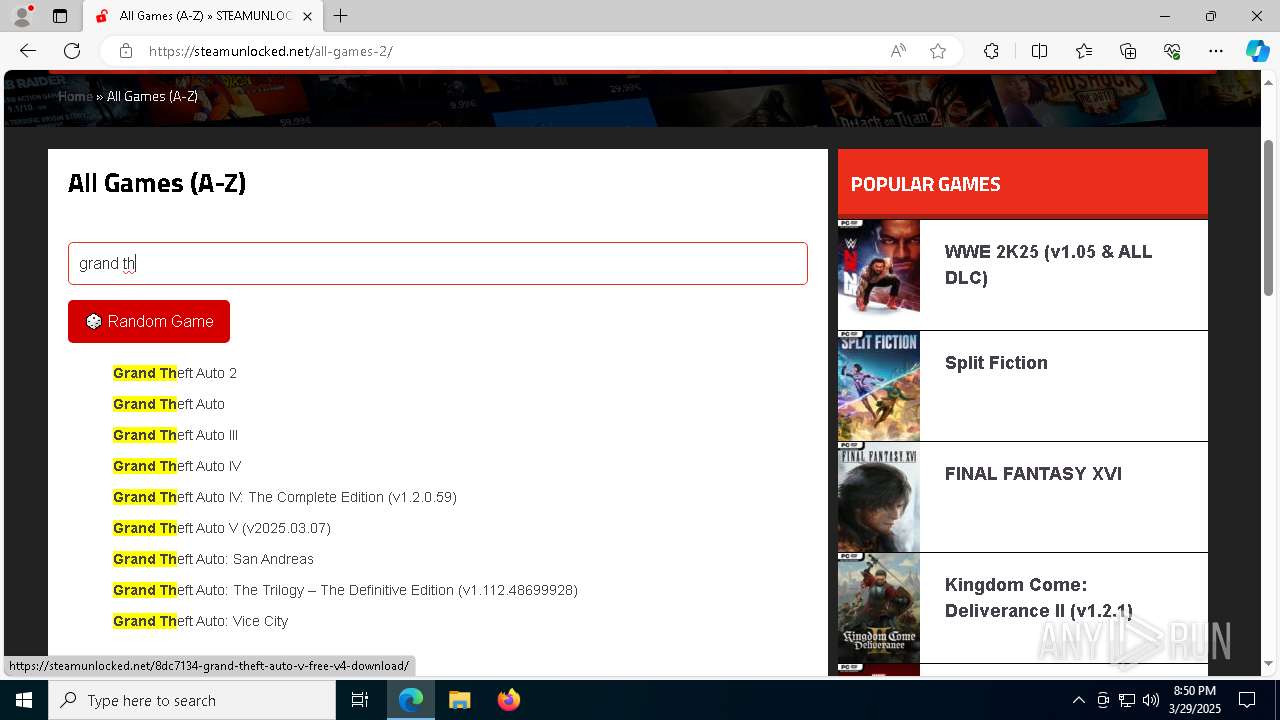Open the Split Fiction title link

click(996, 363)
